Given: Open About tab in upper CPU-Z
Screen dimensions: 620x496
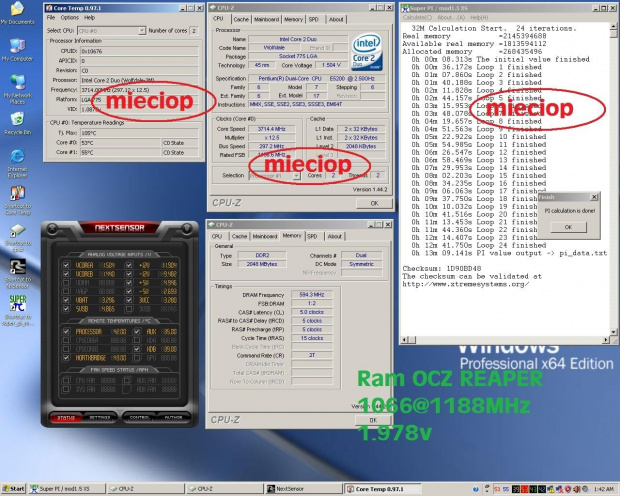Looking at the screenshot, I should tap(336, 19).
